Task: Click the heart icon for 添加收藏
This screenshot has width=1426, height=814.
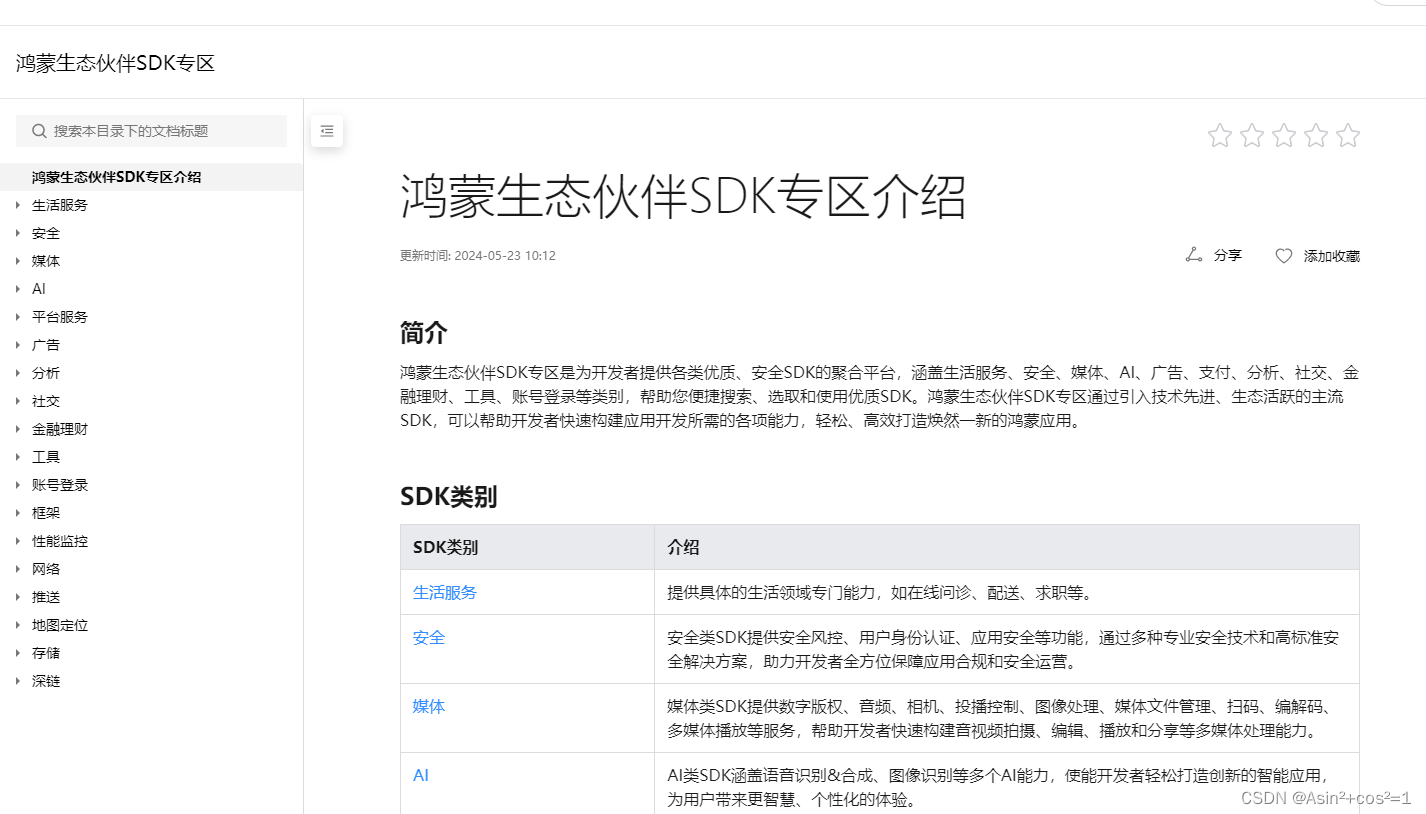Action: click(x=1284, y=256)
